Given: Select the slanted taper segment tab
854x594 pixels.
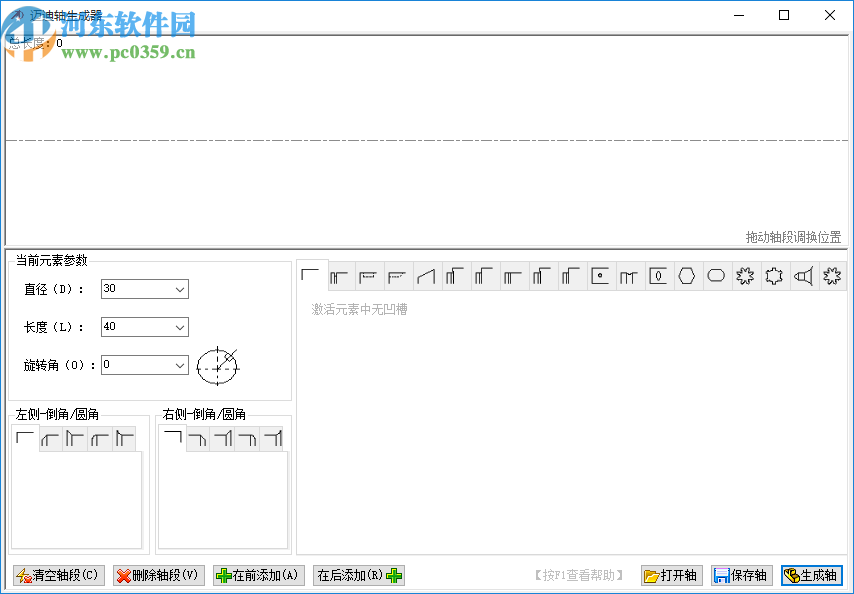Looking at the screenshot, I should tap(426, 277).
